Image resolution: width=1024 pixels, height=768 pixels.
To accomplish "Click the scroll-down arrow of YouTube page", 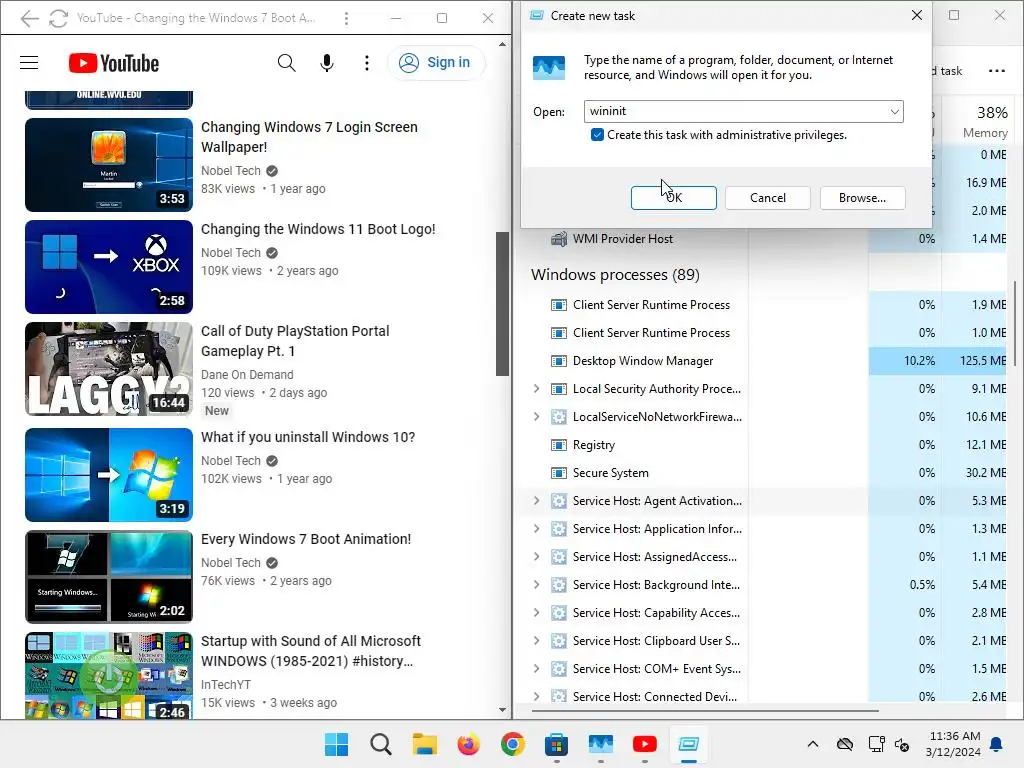I will click(502, 710).
